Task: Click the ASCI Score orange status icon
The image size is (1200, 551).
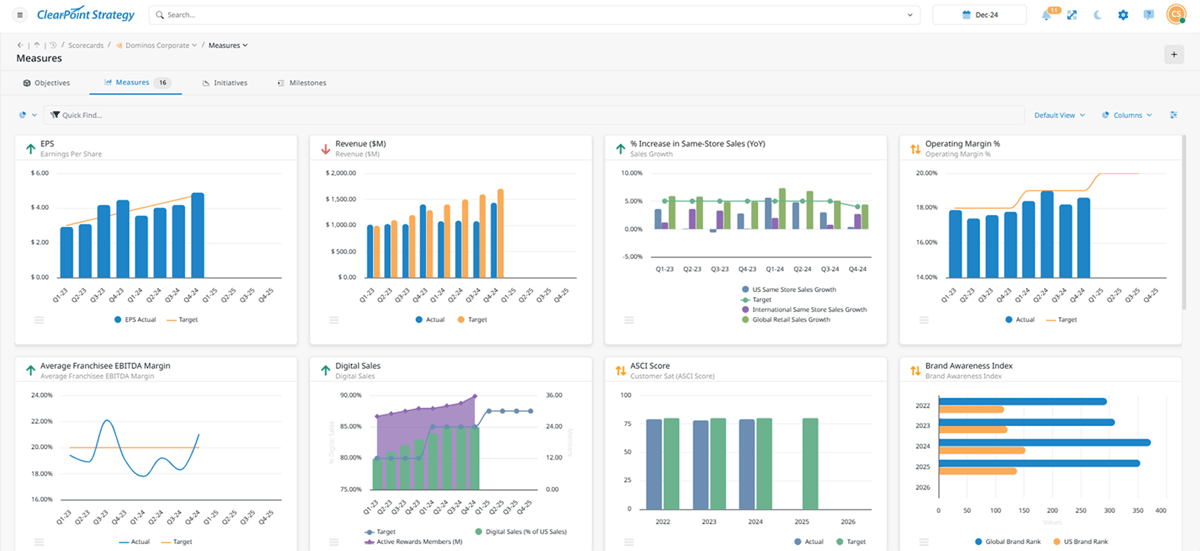Action: [x=620, y=370]
